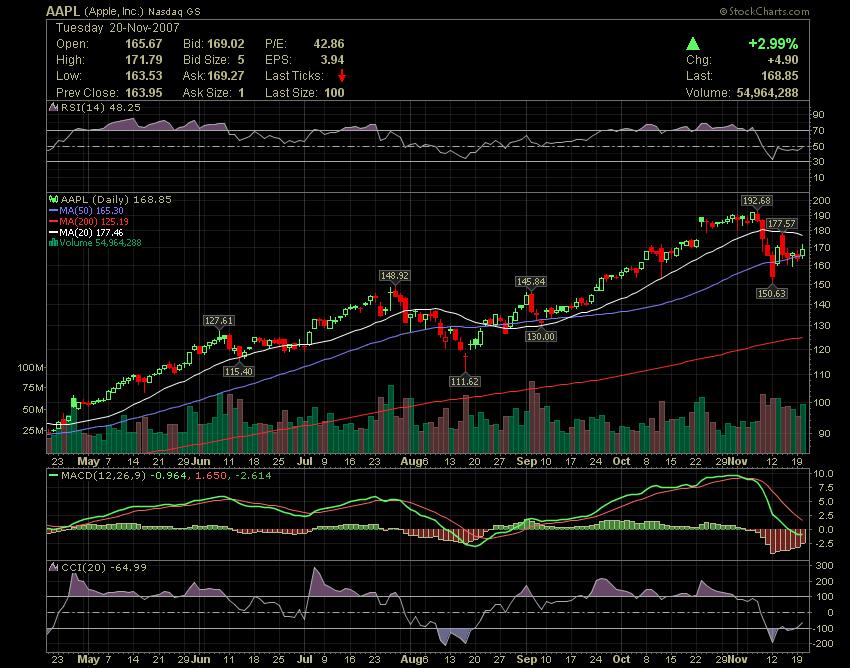Click the volume bars icon in chart legend
850x668 pixels.
(53, 243)
